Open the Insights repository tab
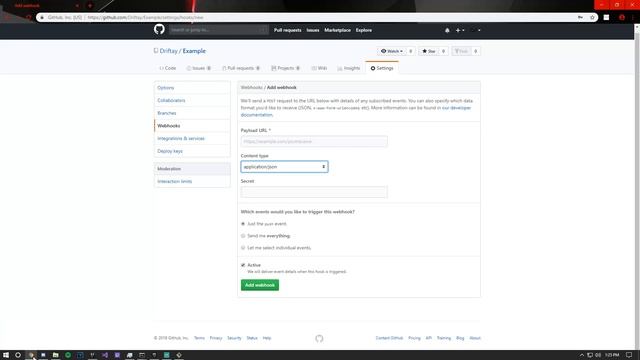The width and height of the screenshot is (640, 360). (x=349, y=68)
